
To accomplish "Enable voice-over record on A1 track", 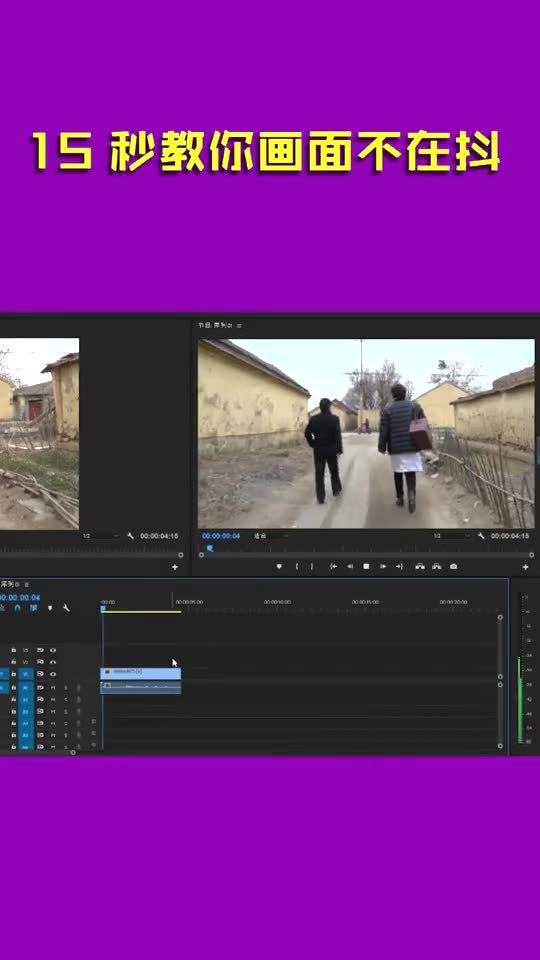I will pos(79,688).
